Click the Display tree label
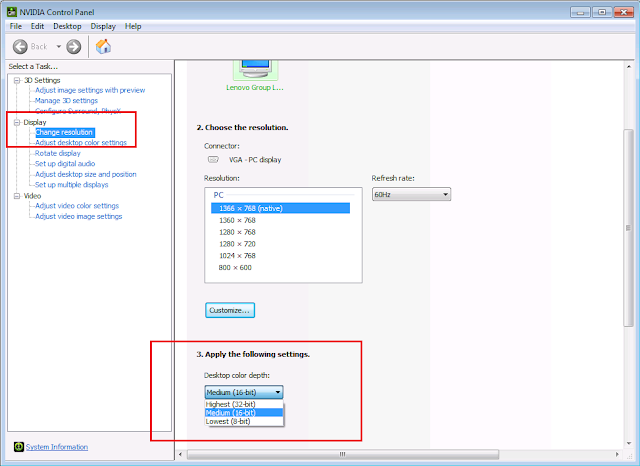The width and height of the screenshot is (640, 466). [x=35, y=122]
